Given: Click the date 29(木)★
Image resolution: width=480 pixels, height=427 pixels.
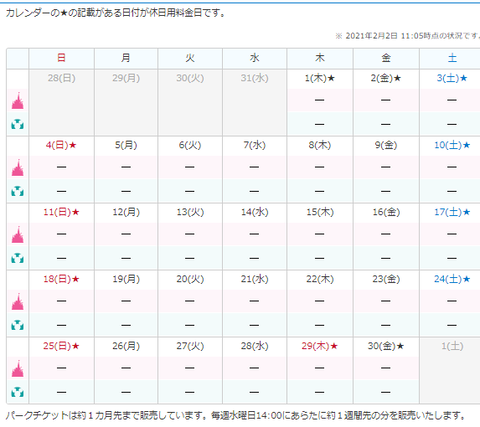Looking at the screenshot, I should point(320,346).
